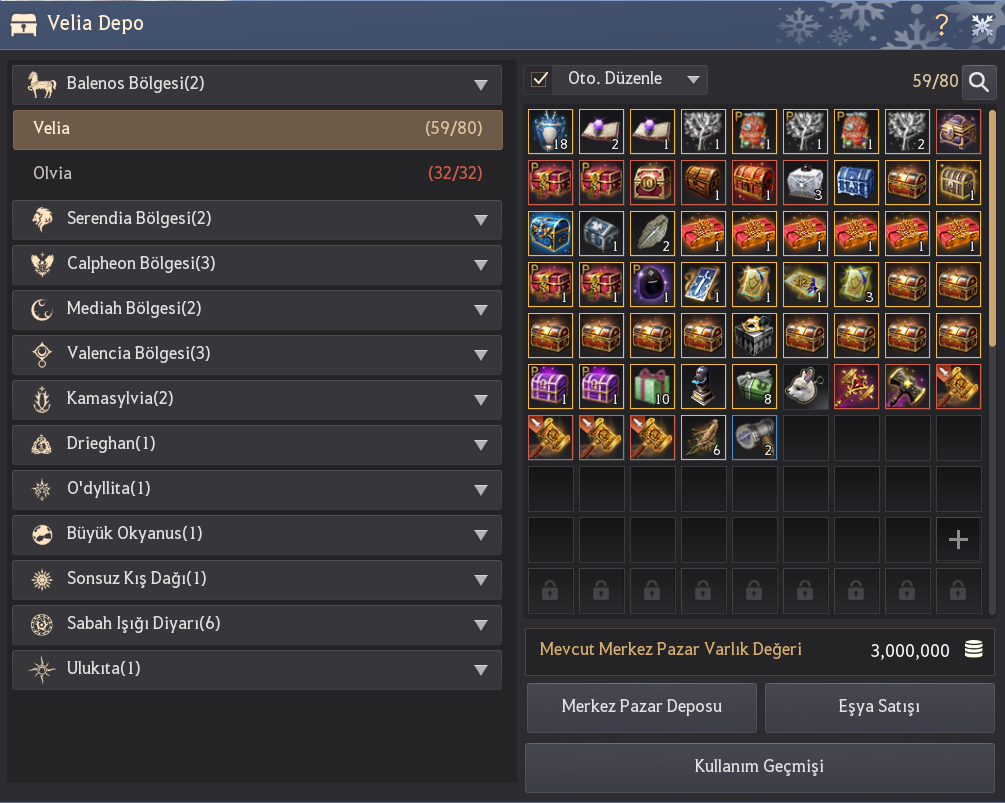The height and width of the screenshot is (803, 1005).
Task: Open Kullanım Geçmişi history
Action: (760, 767)
